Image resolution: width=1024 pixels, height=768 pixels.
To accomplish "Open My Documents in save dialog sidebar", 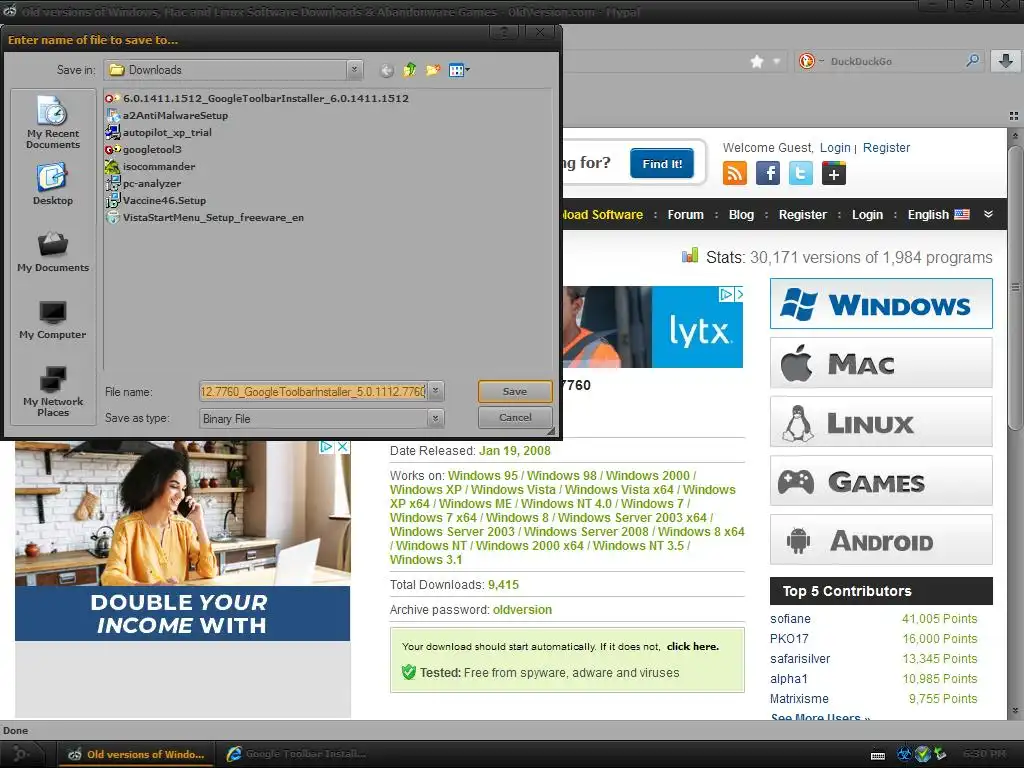I will pyautogui.click(x=53, y=252).
